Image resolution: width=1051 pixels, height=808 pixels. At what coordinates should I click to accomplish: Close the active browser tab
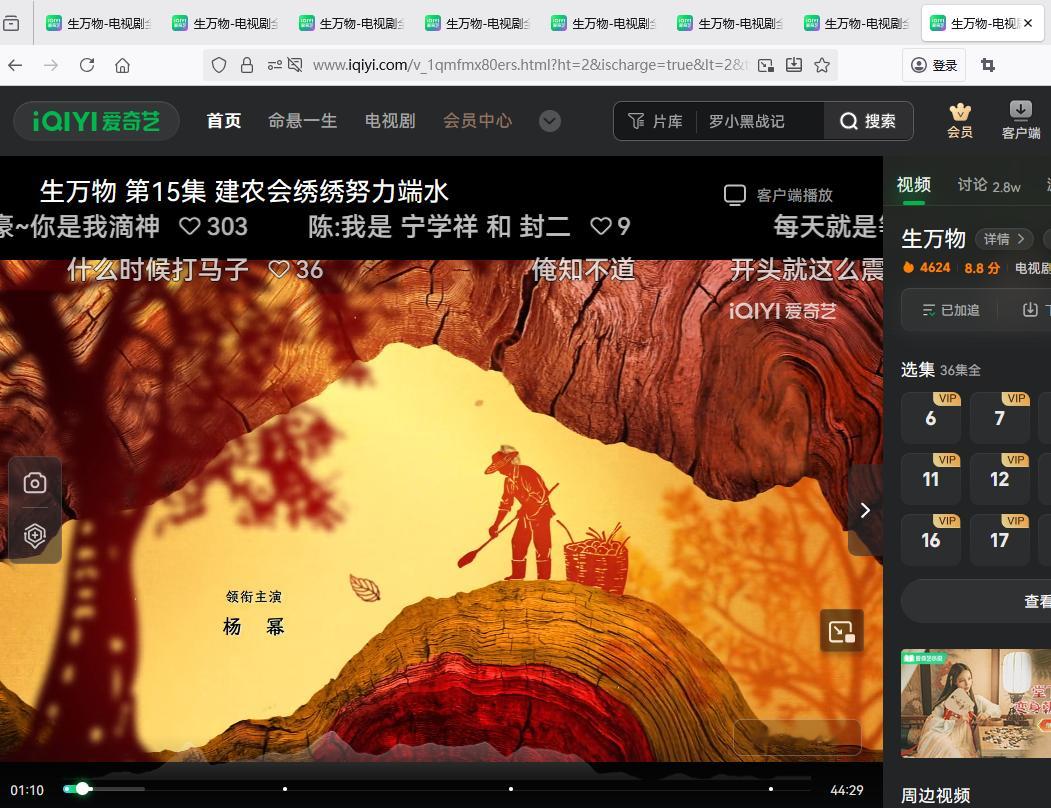1028,23
